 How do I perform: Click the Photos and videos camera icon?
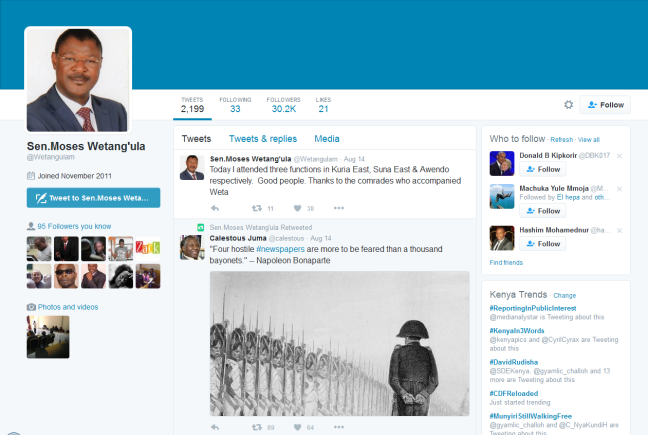tap(31, 307)
